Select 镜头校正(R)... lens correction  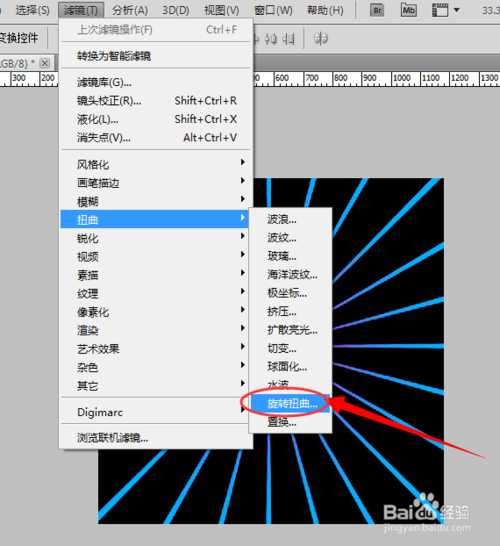coord(156,101)
